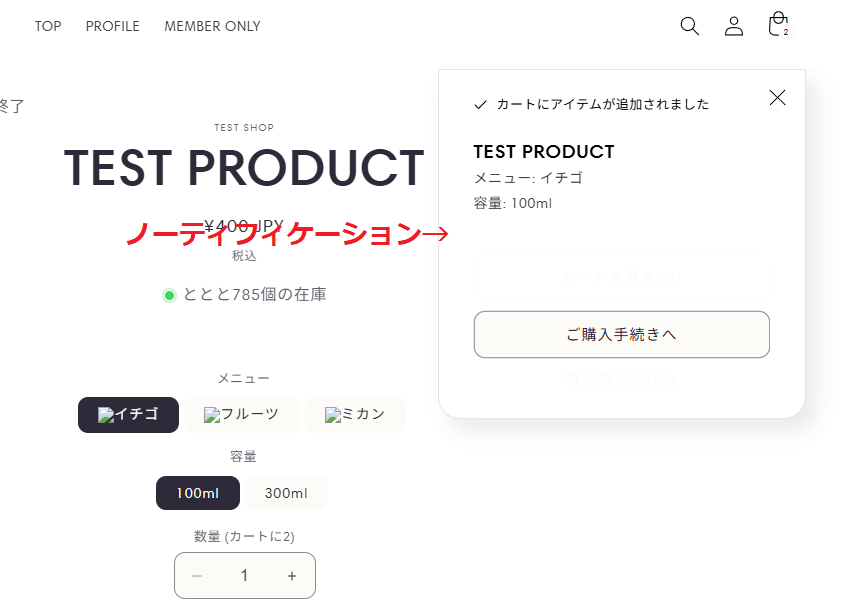Click the cart item count badge
Image resolution: width=843 pixels, height=601 pixels.
(785, 32)
